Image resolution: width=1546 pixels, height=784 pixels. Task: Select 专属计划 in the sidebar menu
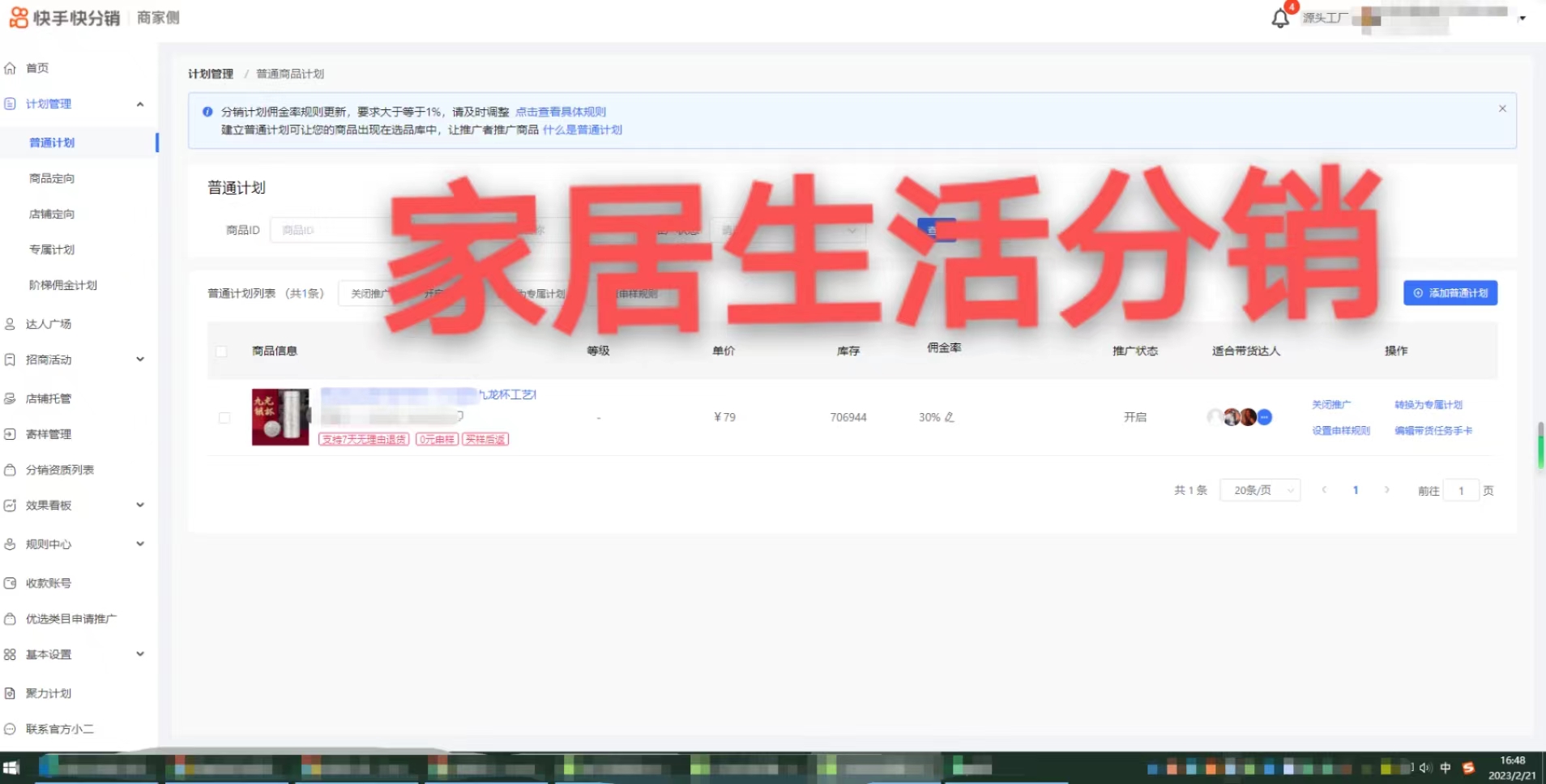pyautogui.click(x=53, y=249)
